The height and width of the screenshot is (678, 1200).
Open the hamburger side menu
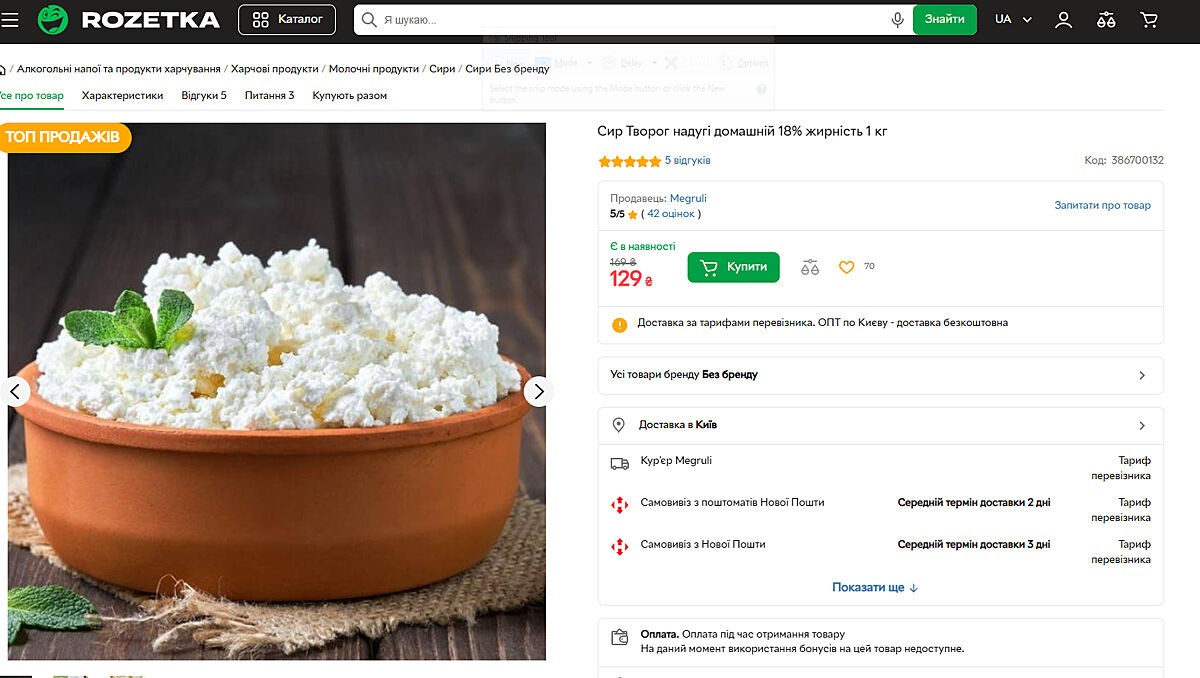pos(9,20)
